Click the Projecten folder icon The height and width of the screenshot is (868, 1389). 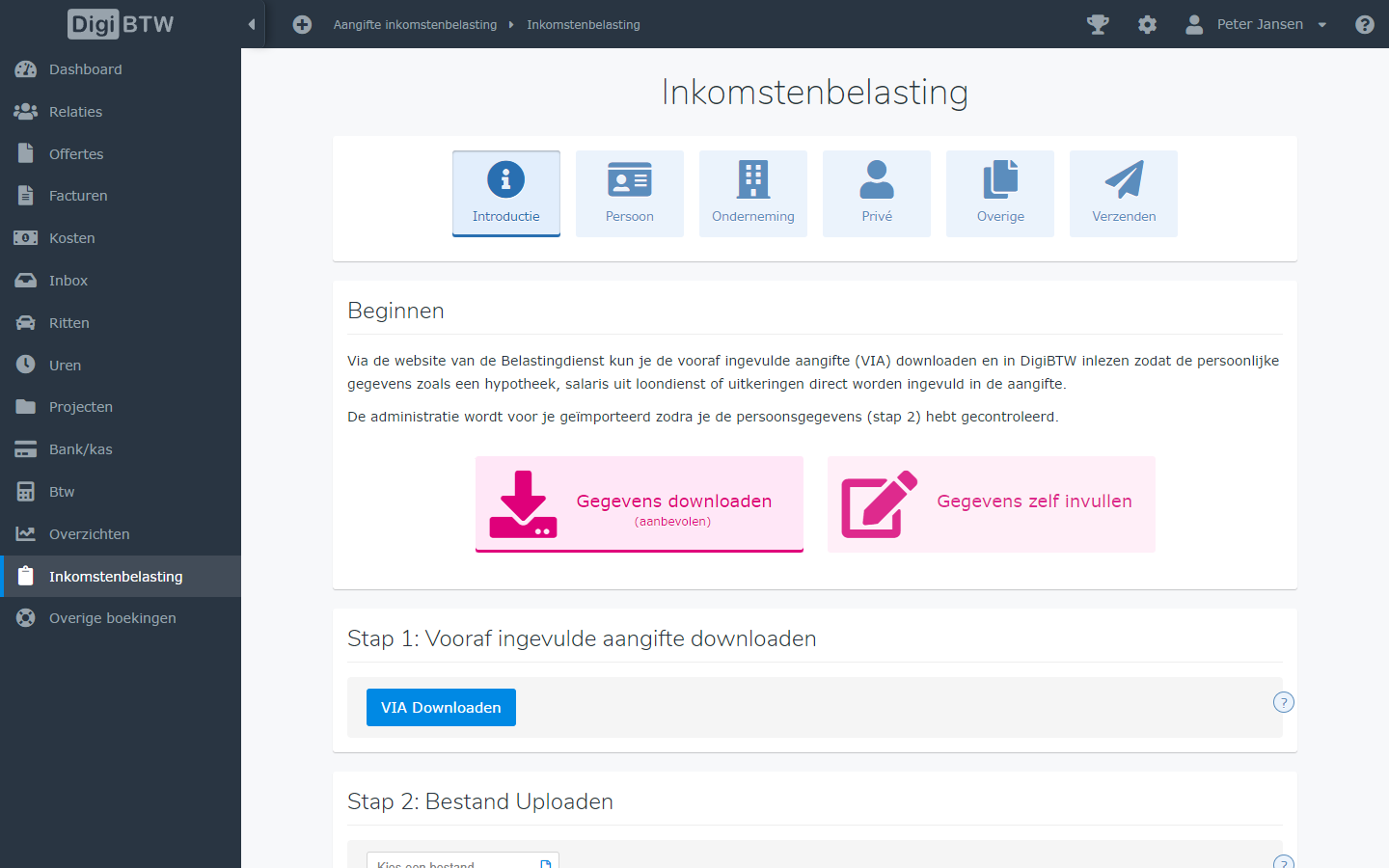tap(26, 407)
